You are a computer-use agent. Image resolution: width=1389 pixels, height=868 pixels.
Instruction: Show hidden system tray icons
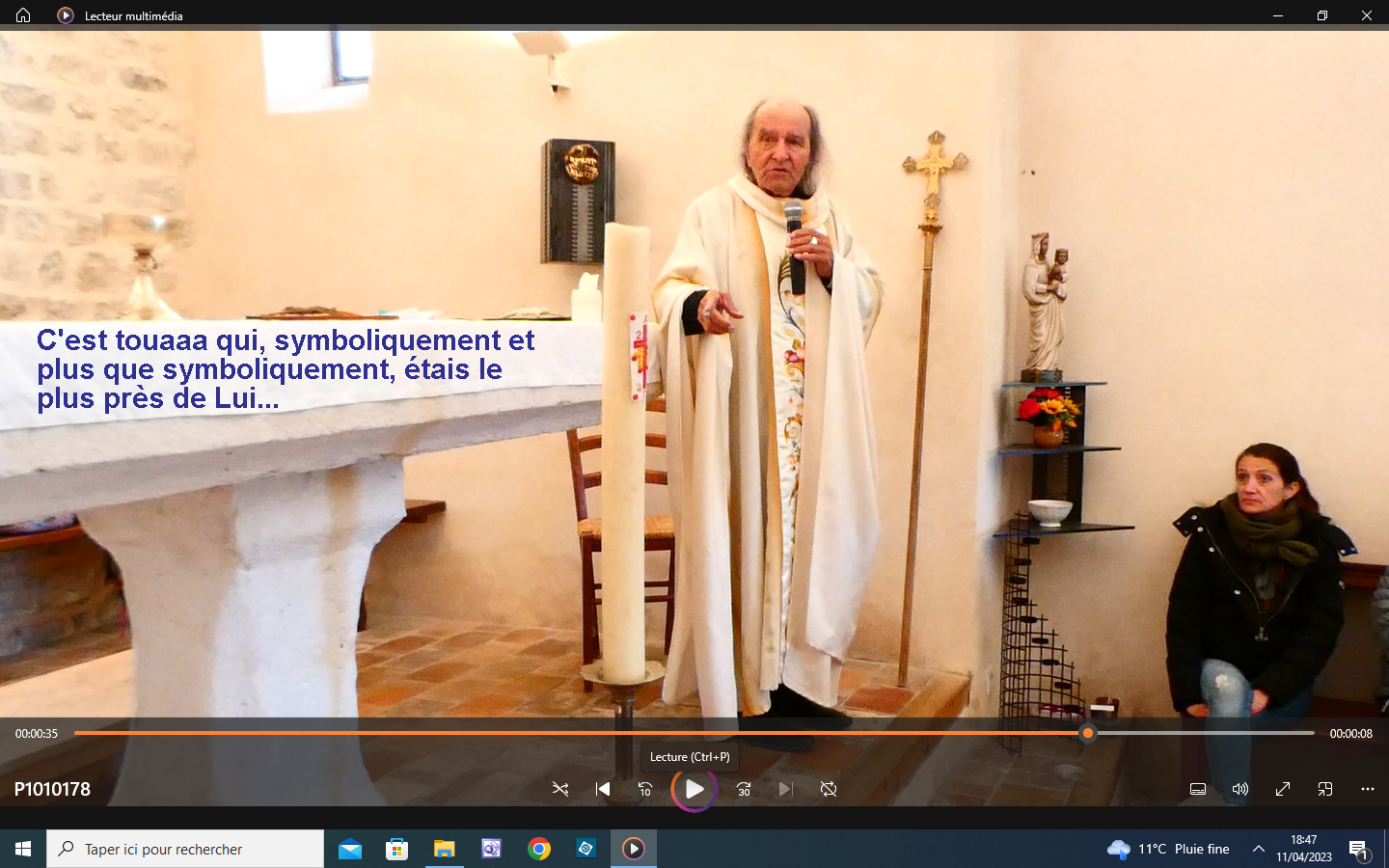[x=1259, y=849]
